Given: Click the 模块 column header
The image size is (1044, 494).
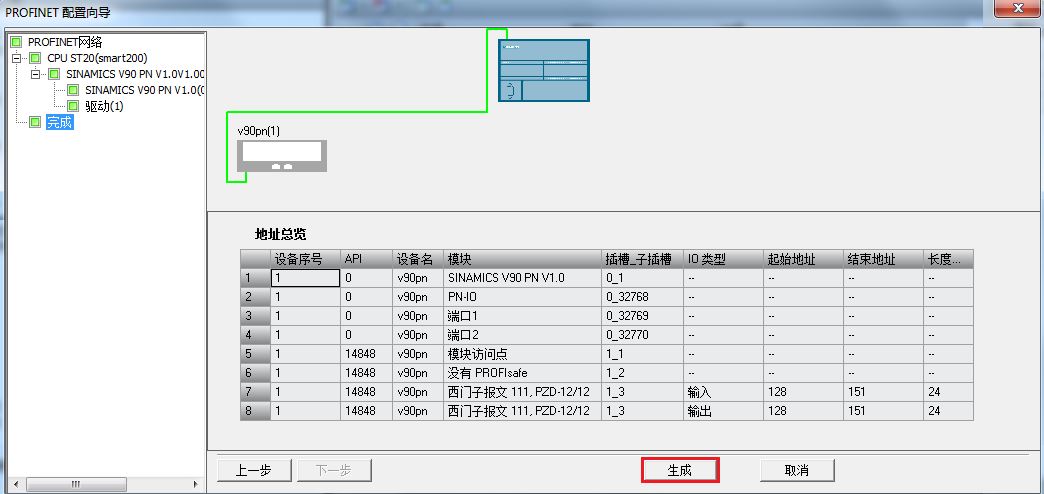Looking at the screenshot, I should click(x=522, y=259).
